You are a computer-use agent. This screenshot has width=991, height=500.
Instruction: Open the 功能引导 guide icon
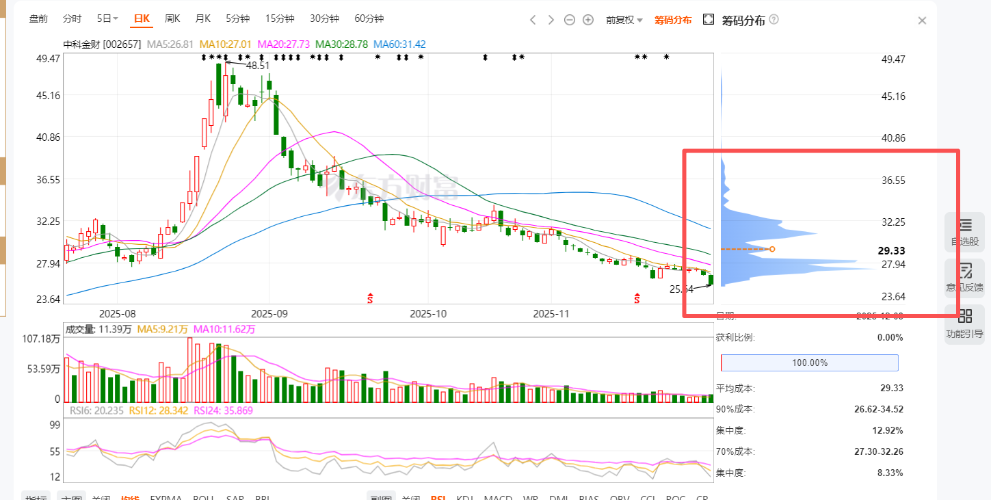coord(964,324)
